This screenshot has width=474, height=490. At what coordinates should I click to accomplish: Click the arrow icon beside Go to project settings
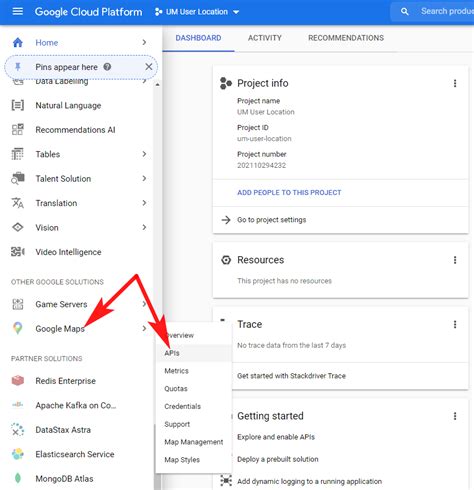click(226, 220)
